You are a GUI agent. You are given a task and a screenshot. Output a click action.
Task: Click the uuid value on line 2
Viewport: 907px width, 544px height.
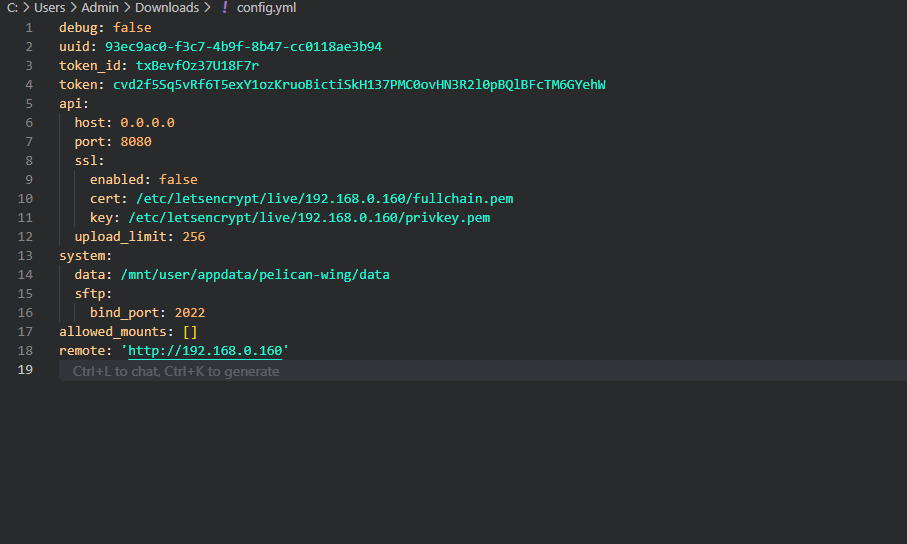[x=244, y=47]
